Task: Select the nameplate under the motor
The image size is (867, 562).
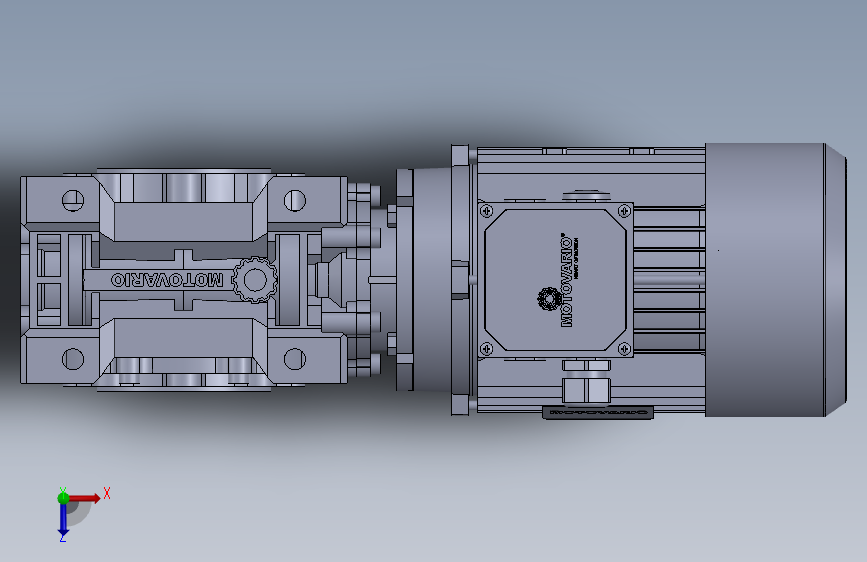Action: (598, 413)
